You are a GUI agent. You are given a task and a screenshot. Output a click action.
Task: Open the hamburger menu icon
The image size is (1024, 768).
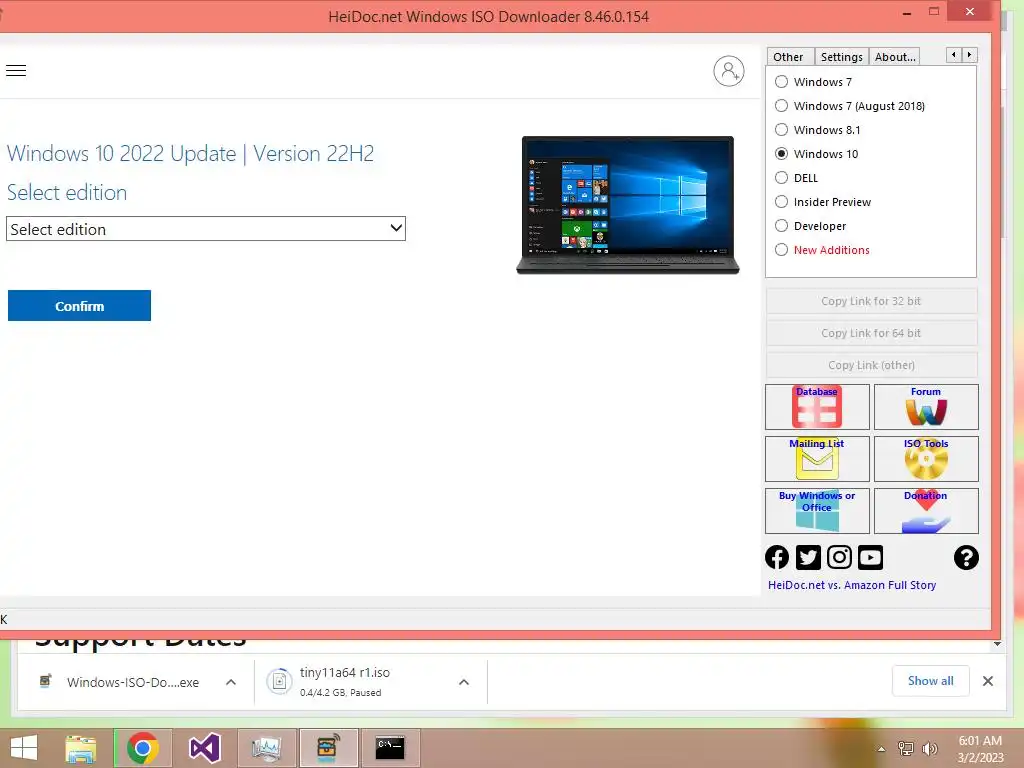tap(16, 71)
